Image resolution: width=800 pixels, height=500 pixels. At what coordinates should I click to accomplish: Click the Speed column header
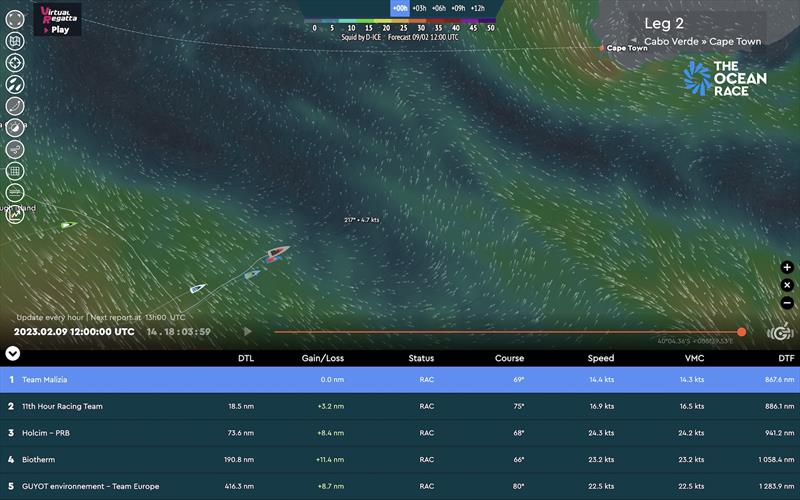(x=601, y=358)
